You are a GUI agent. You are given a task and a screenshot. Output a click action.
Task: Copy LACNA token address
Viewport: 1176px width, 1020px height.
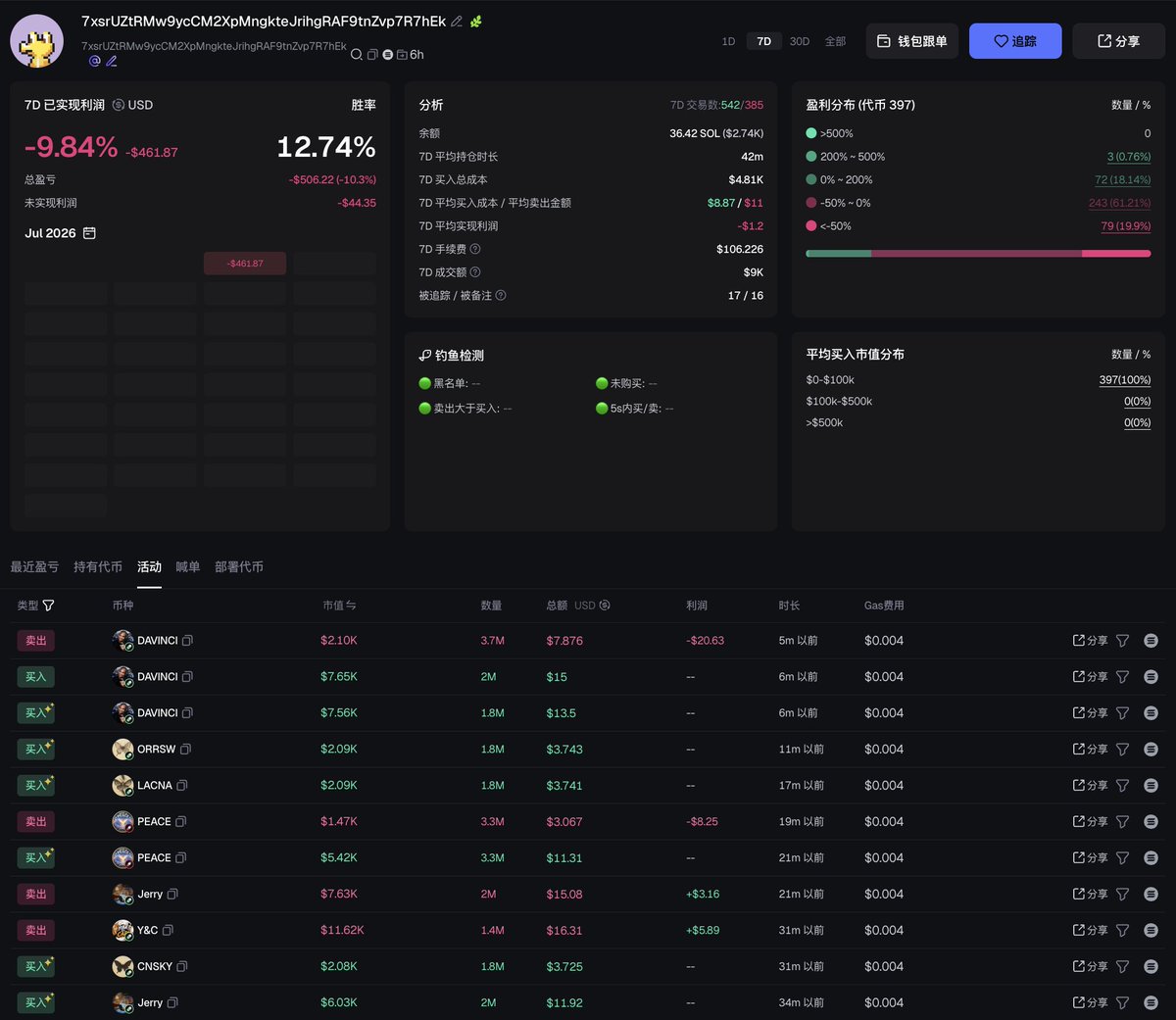[181, 786]
